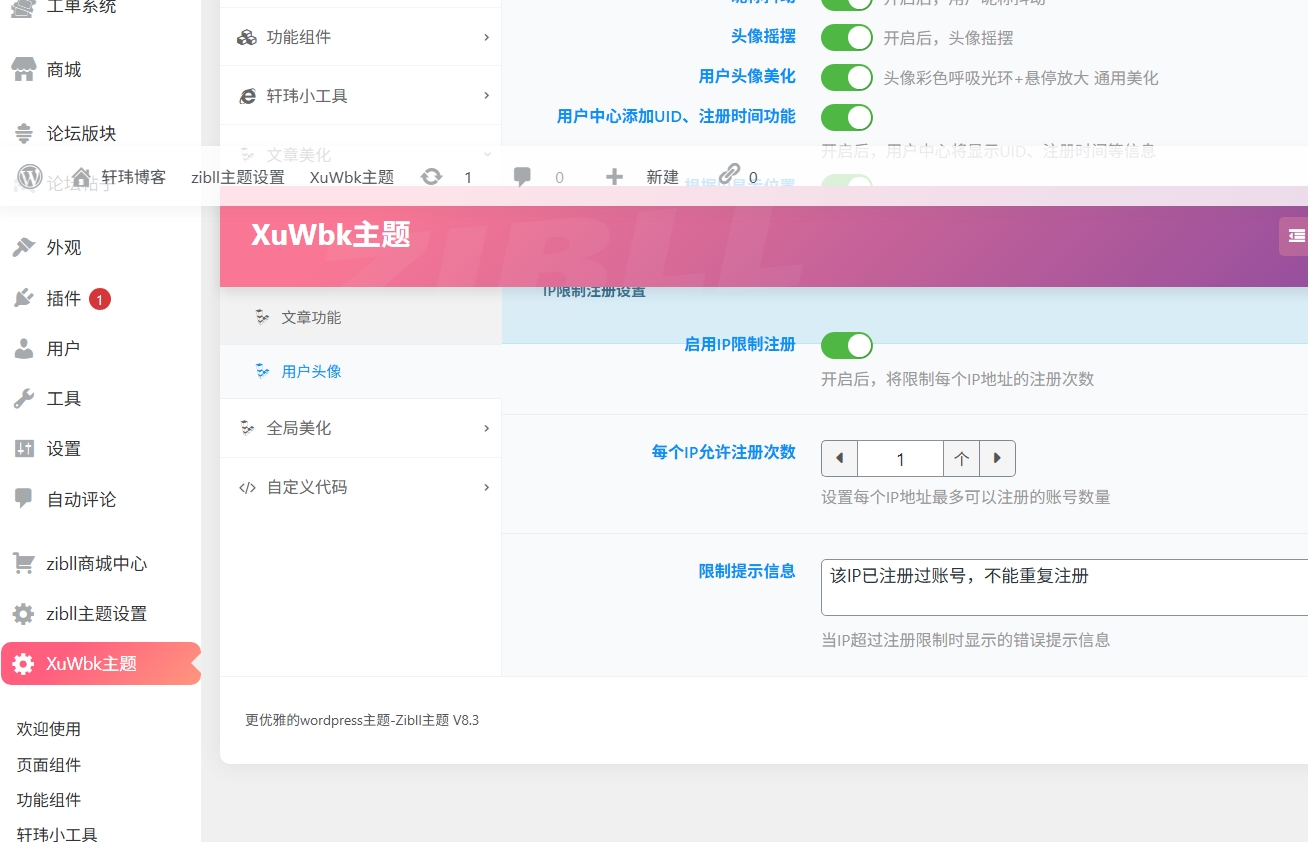Disable the 启用IP限制注册 toggle
The width and height of the screenshot is (1308, 842).
click(847, 345)
